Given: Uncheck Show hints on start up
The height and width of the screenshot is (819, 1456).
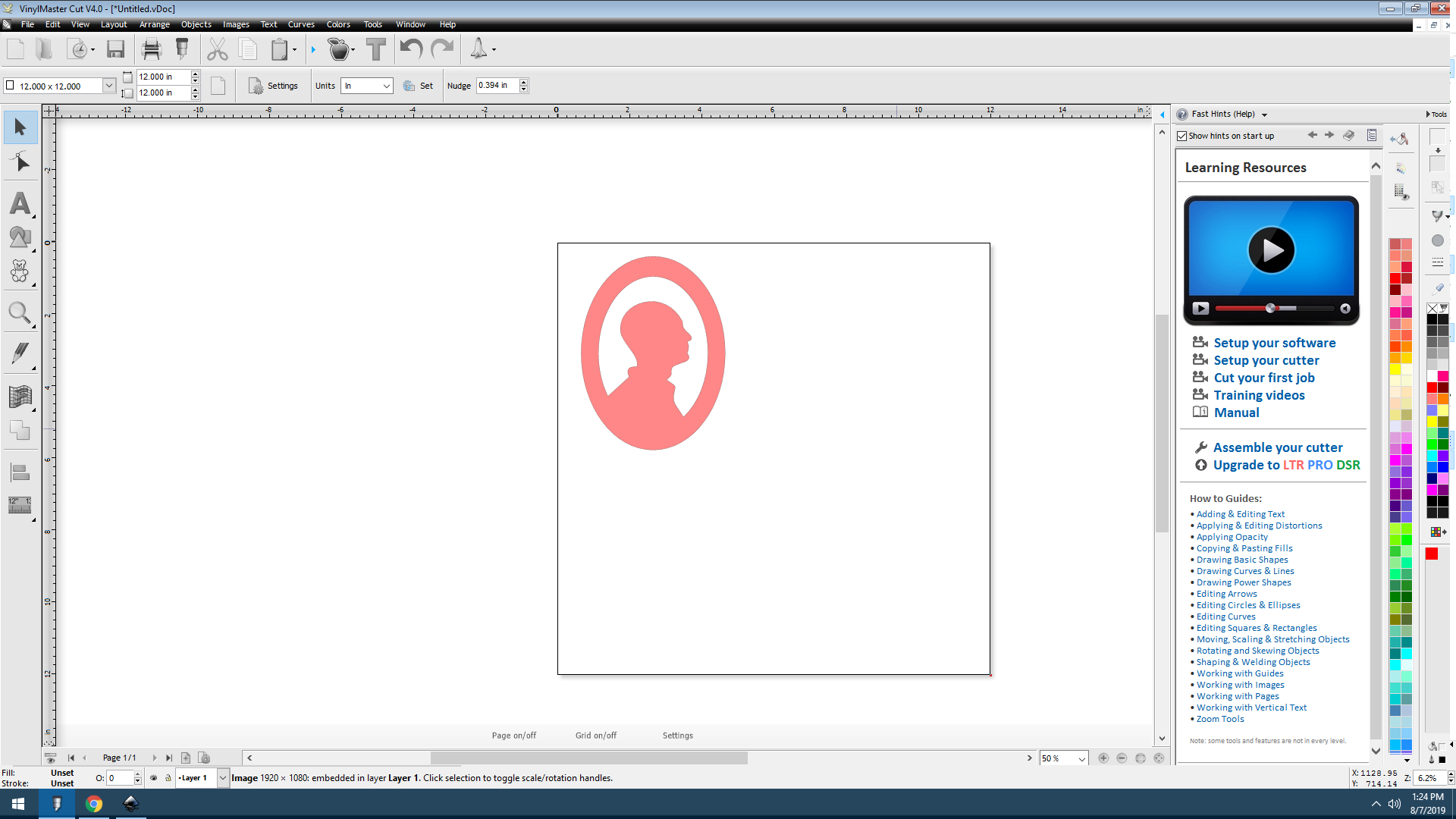Looking at the screenshot, I should pyautogui.click(x=1183, y=135).
